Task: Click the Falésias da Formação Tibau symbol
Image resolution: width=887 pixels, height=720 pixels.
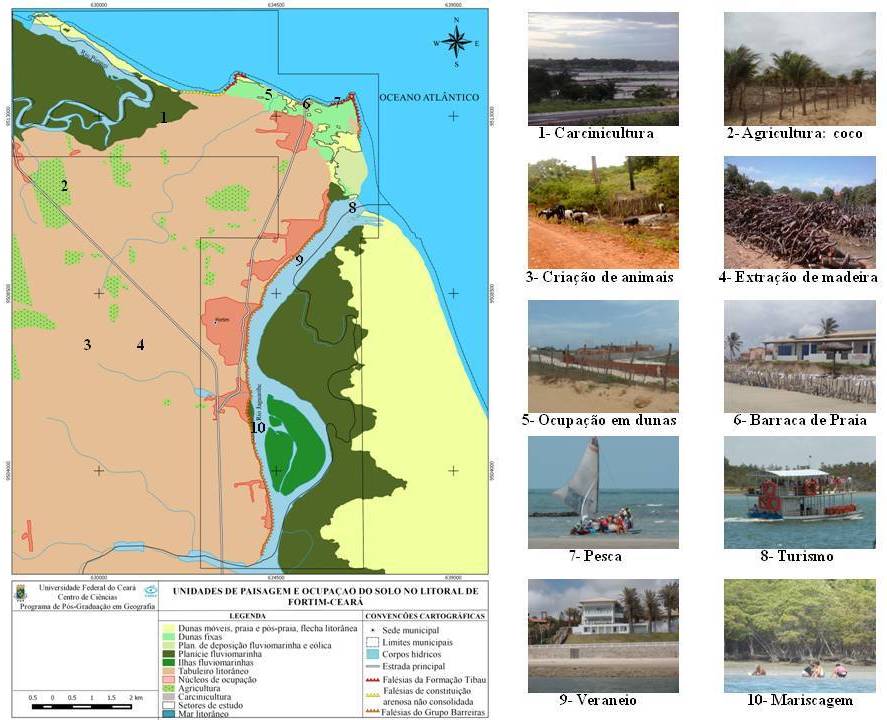Action: [372, 679]
